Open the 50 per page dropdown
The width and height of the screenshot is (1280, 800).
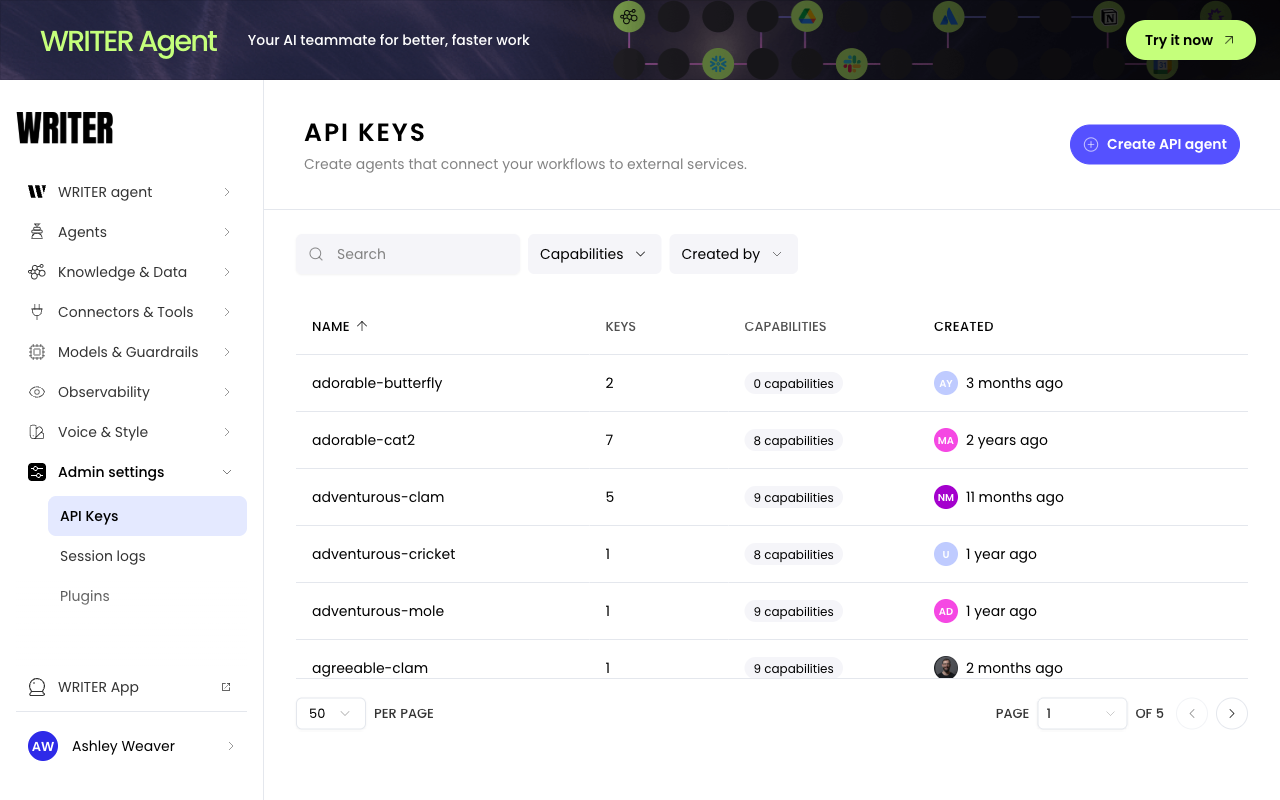[331, 713]
